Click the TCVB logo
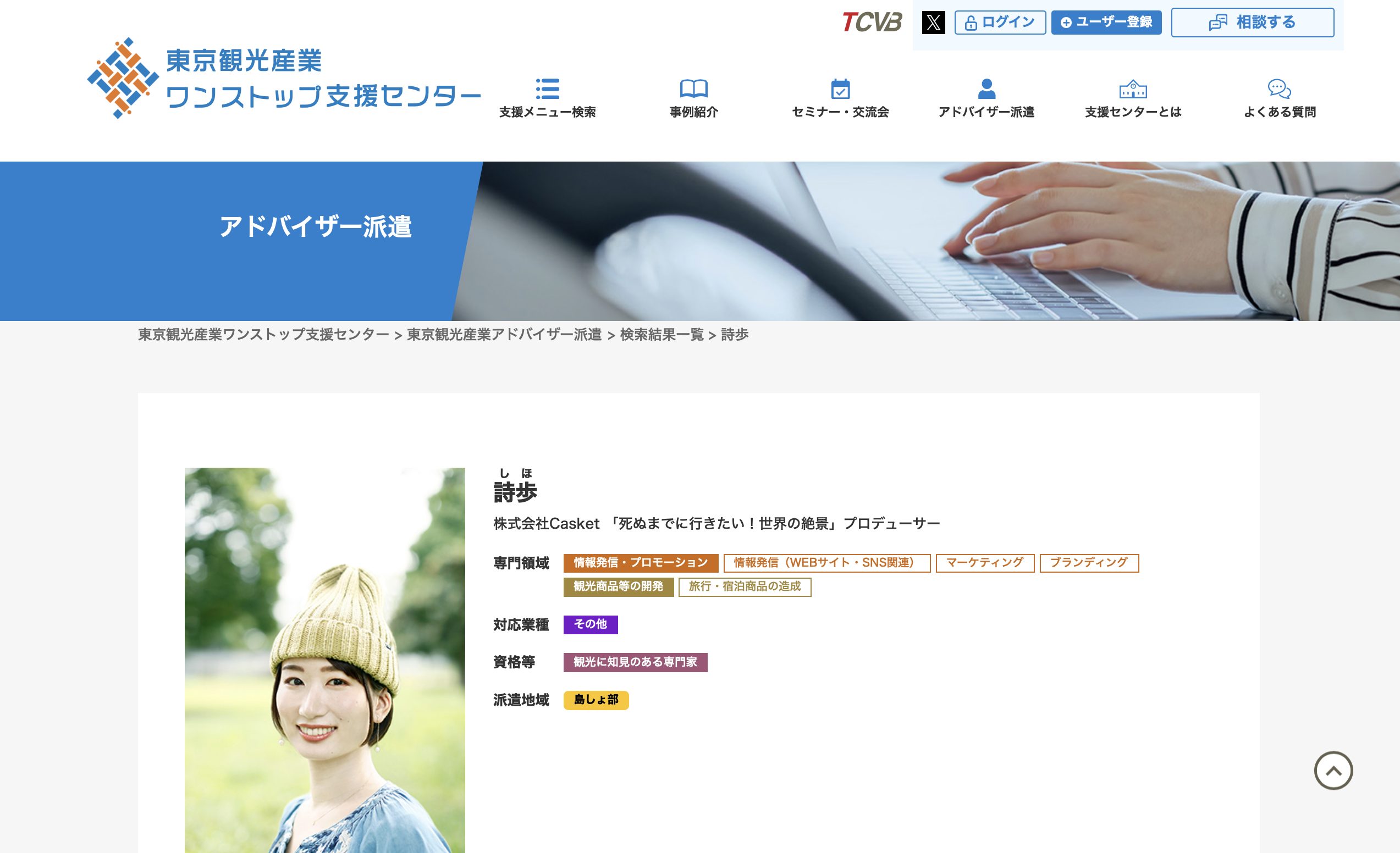Screen dimensions: 1400x853 tap(872, 23)
